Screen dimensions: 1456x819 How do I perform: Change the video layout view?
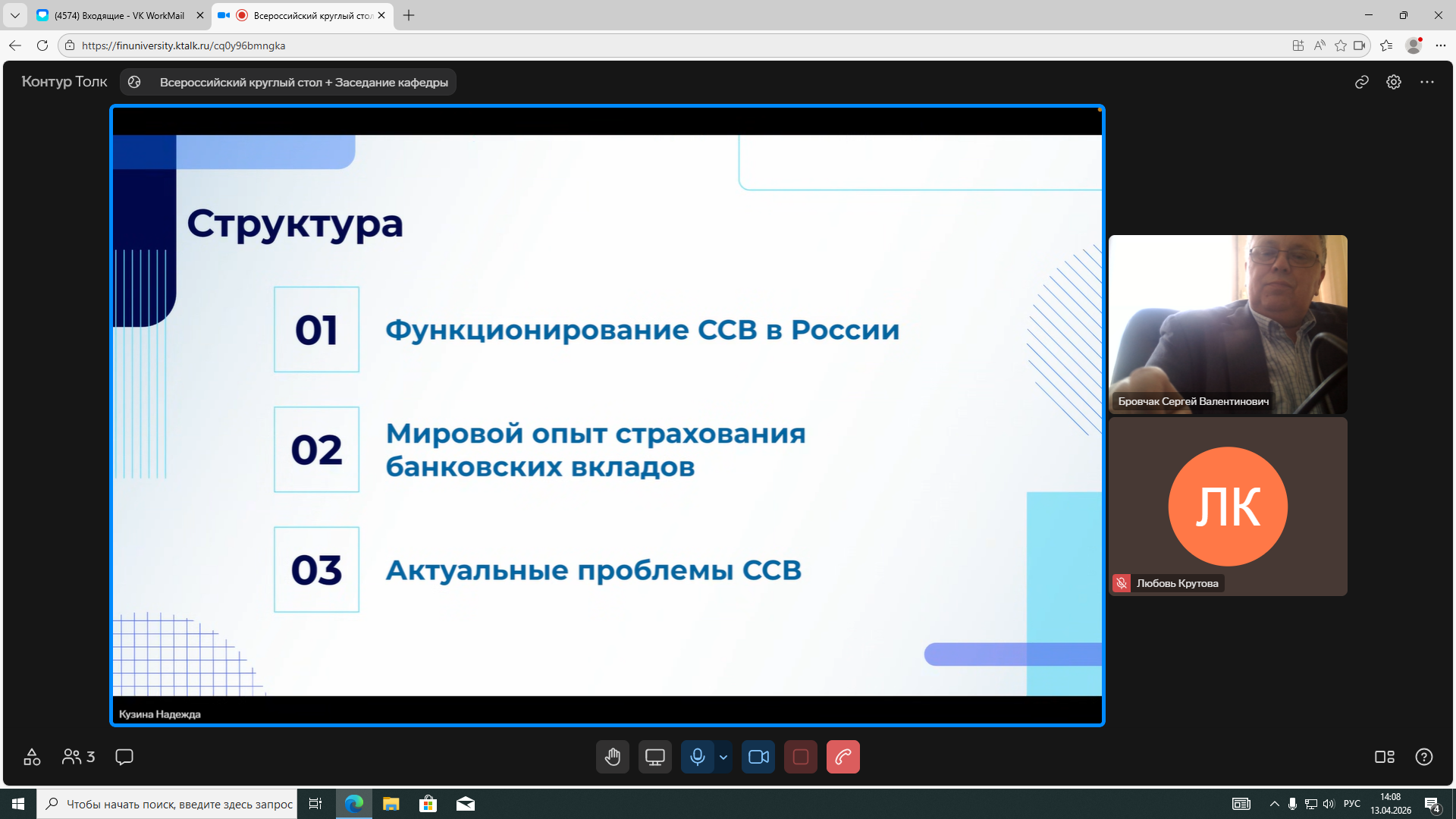(x=1384, y=757)
